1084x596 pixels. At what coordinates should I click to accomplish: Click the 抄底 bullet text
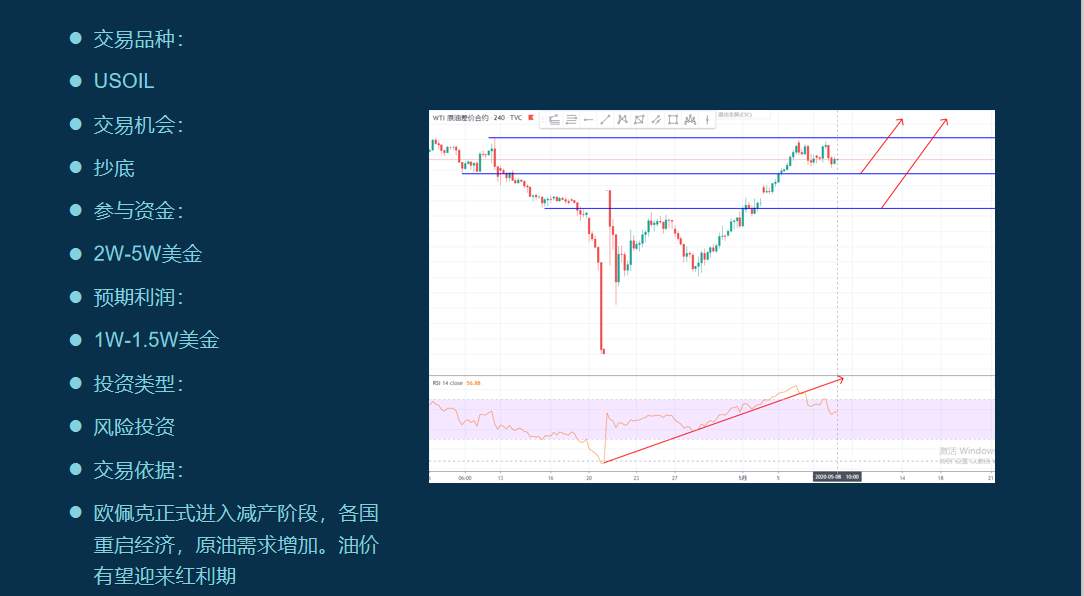click(114, 168)
